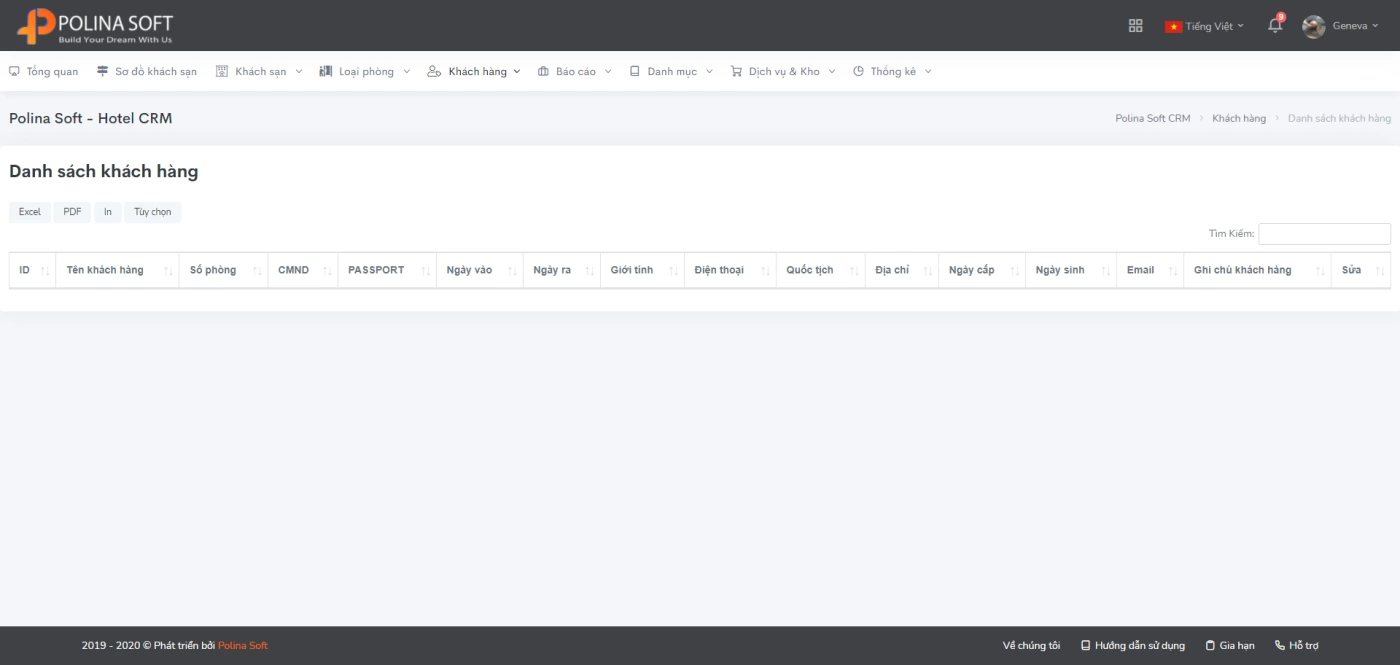
Task: Open the Hỗ trợ support link
Action: click(x=1297, y=646)
